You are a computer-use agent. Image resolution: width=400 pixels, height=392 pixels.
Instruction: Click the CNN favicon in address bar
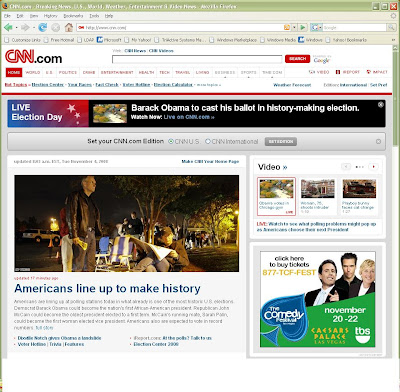point(81,28)
